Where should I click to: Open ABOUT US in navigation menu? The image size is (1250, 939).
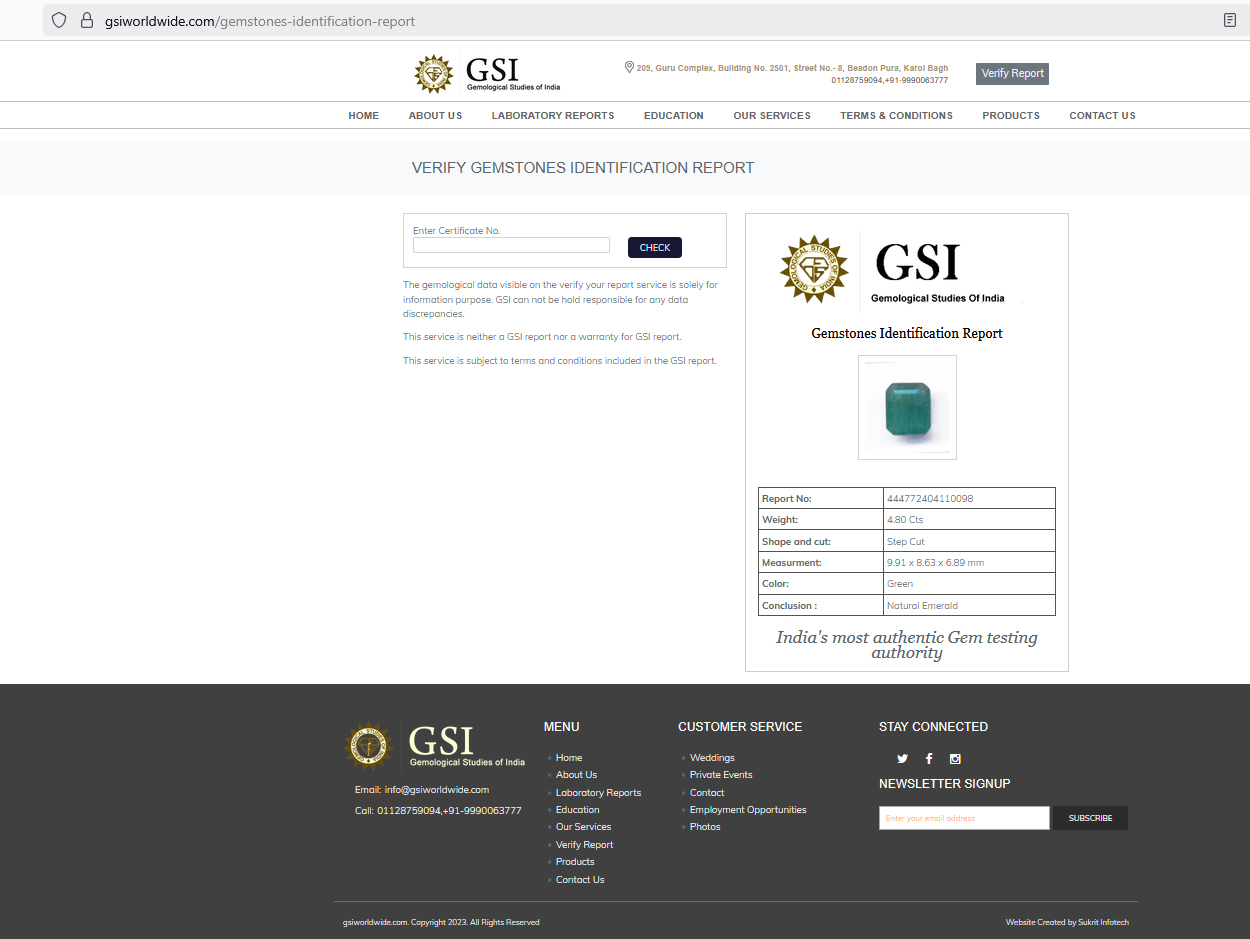click(435, 116)
